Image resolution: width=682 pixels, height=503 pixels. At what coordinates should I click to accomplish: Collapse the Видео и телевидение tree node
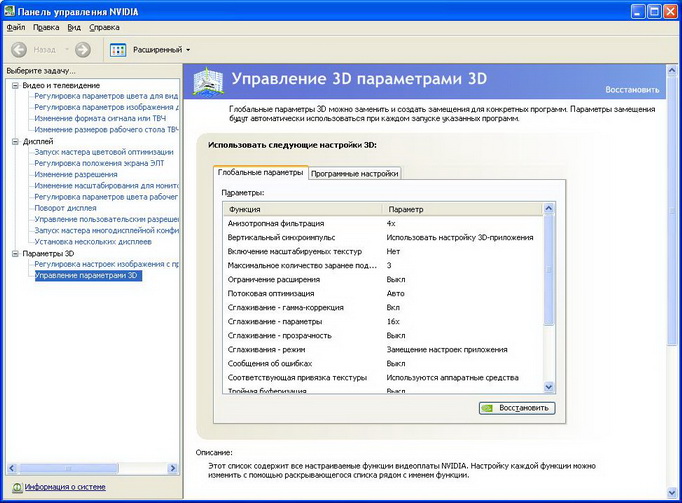point(16,86)
